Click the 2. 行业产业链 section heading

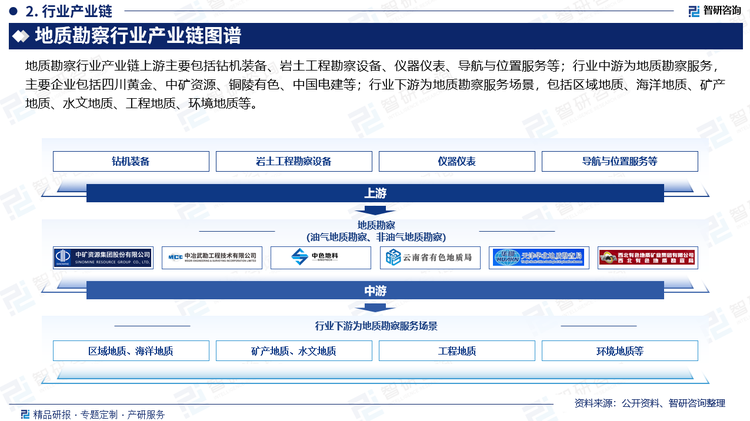tap(69, 11)
